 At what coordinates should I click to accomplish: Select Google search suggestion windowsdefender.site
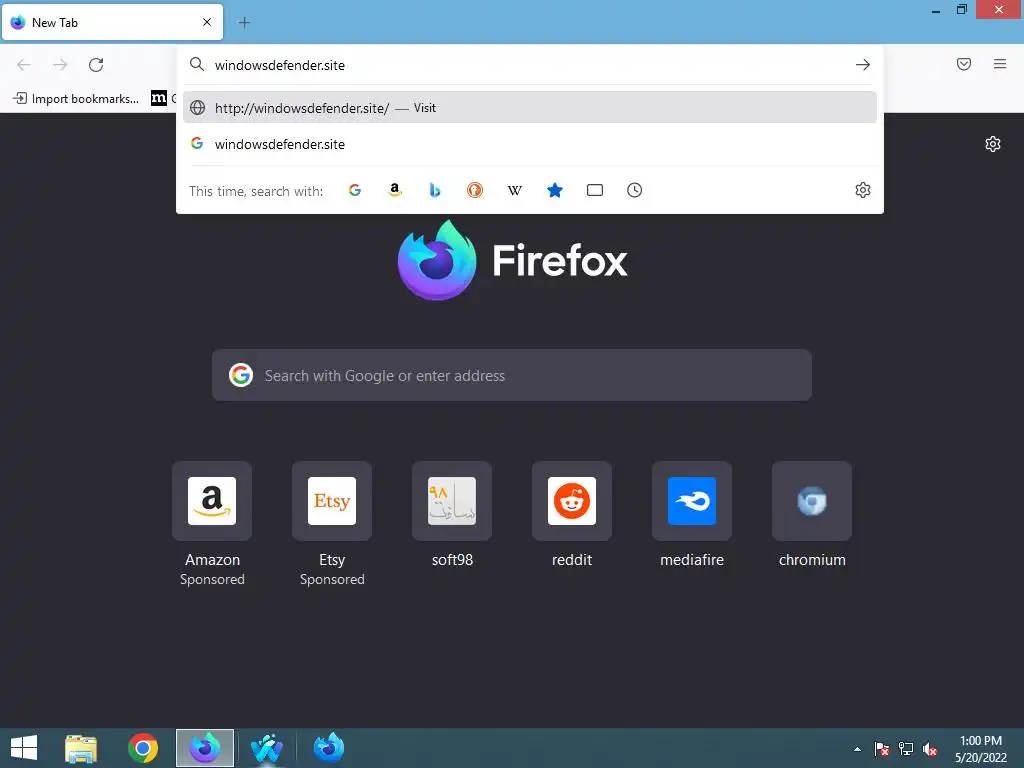[x=530, y=144]
